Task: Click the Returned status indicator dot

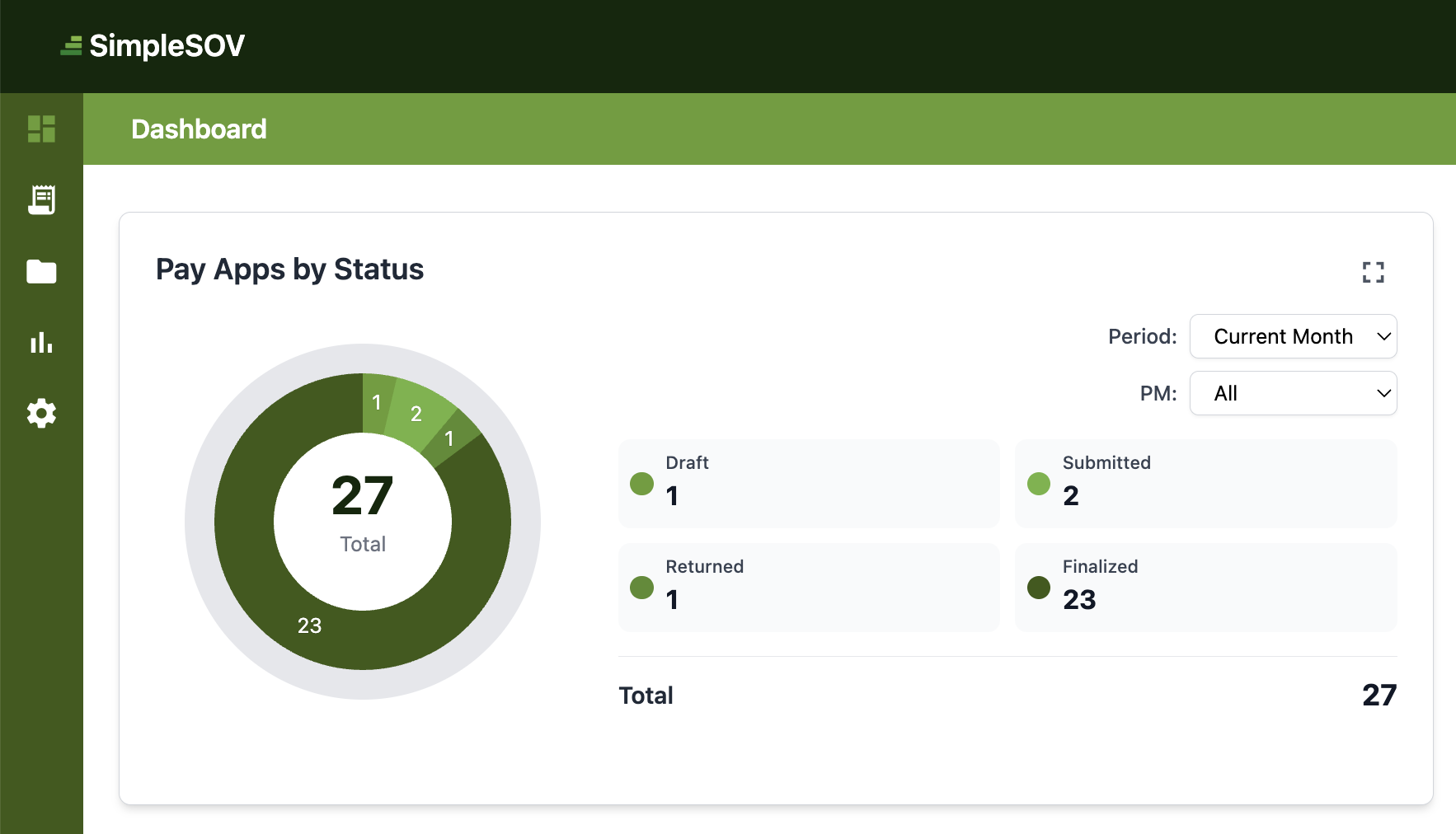Action: (641, 588)
